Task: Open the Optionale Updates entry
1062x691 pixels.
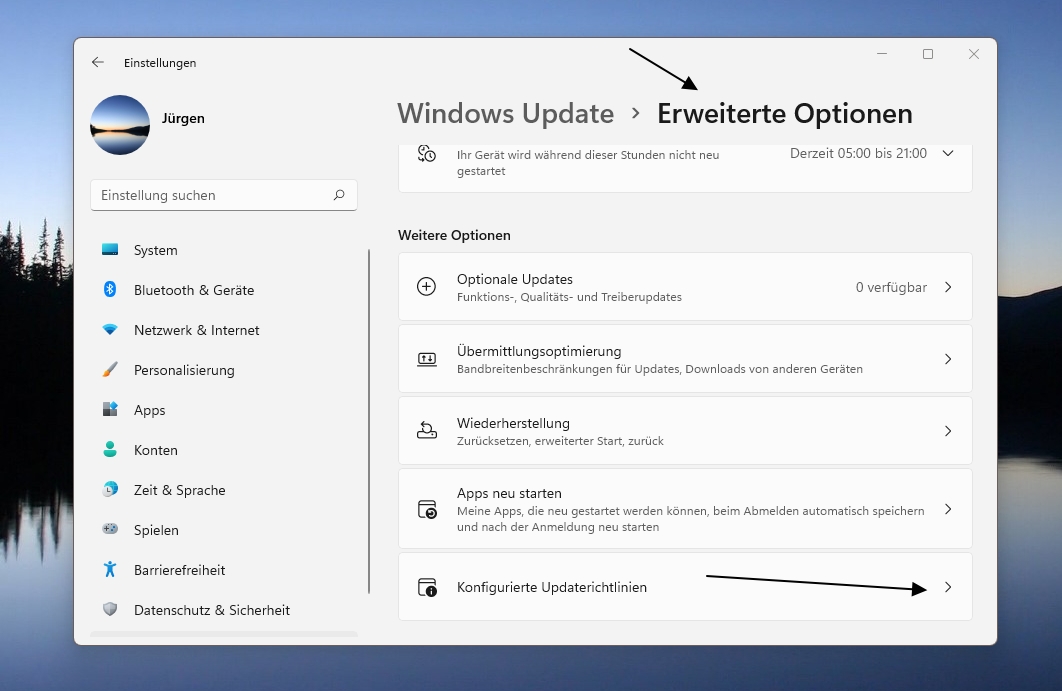Action: pyautogui.click(x=685, y=287)
